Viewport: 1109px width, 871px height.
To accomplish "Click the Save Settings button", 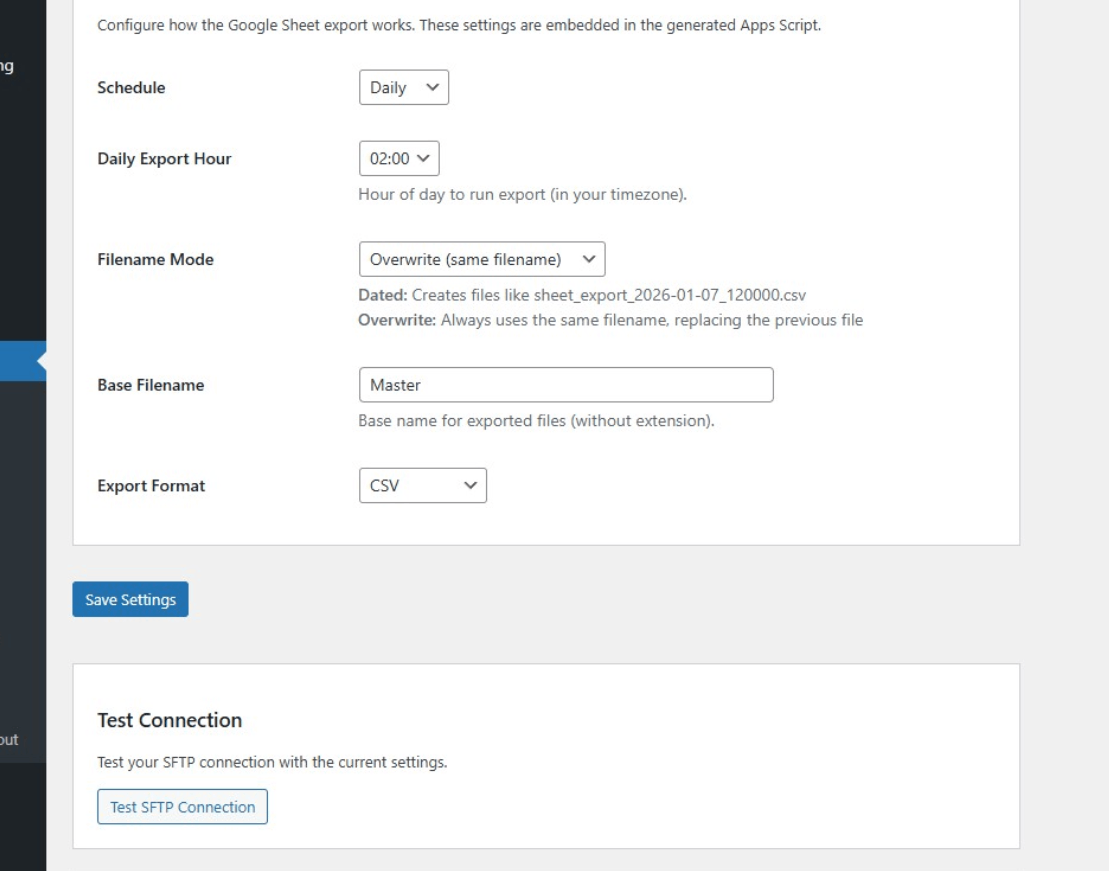I will (x=130, y=599).
